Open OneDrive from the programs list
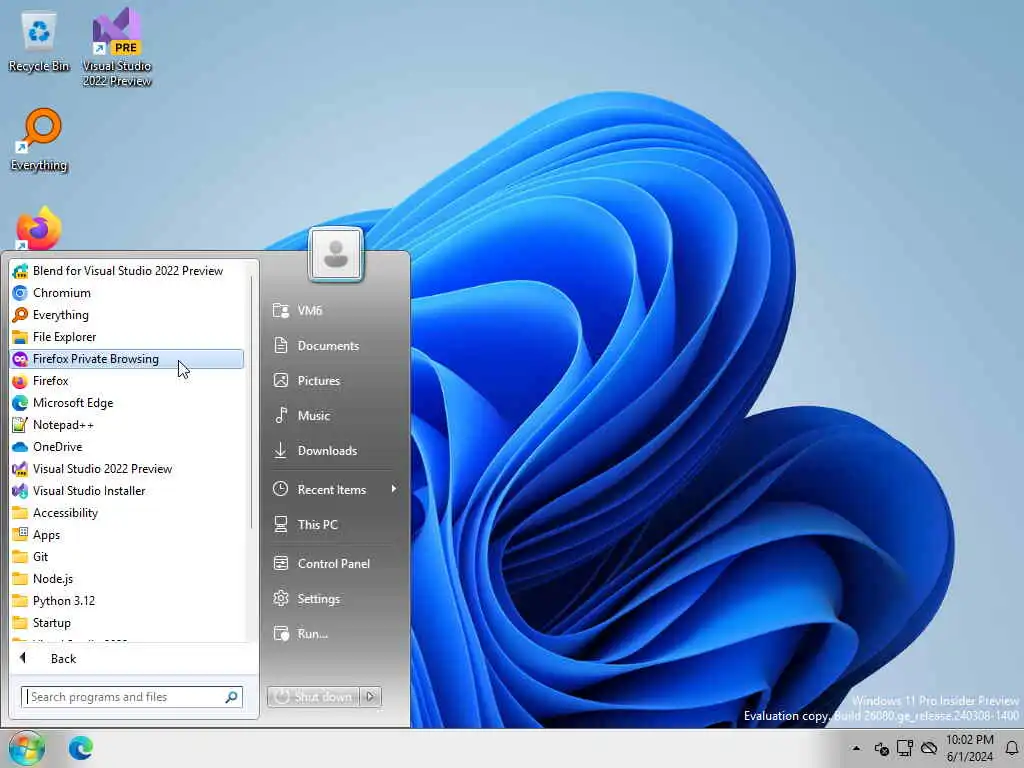1024x768 pixels. click(x=127, y=447)
